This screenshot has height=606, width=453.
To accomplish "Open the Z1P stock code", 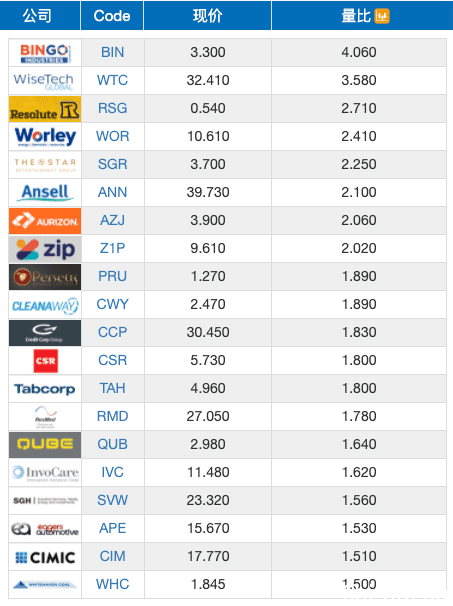I will [x=112, y=248].
